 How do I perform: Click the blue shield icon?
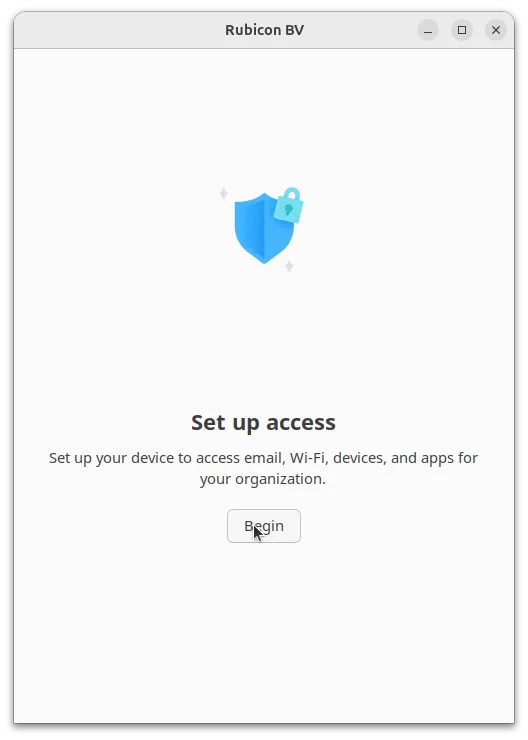pyautogui.click(x=264, y=228)
